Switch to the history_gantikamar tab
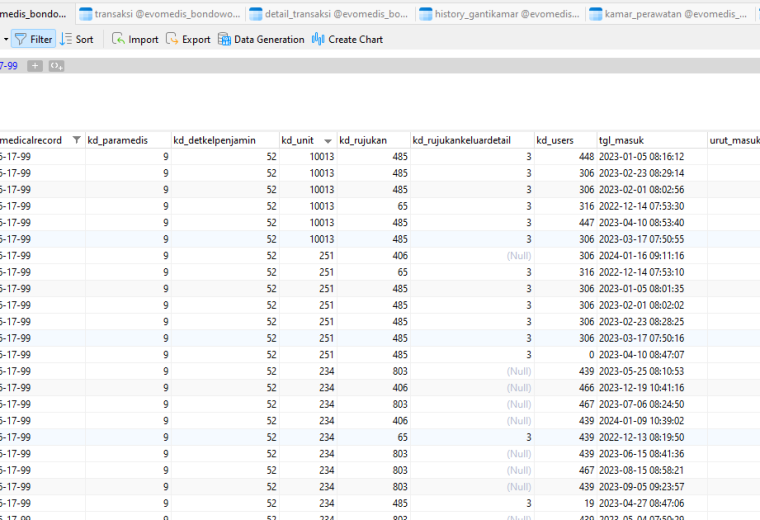Screen dimensions: 760x520 500,14
